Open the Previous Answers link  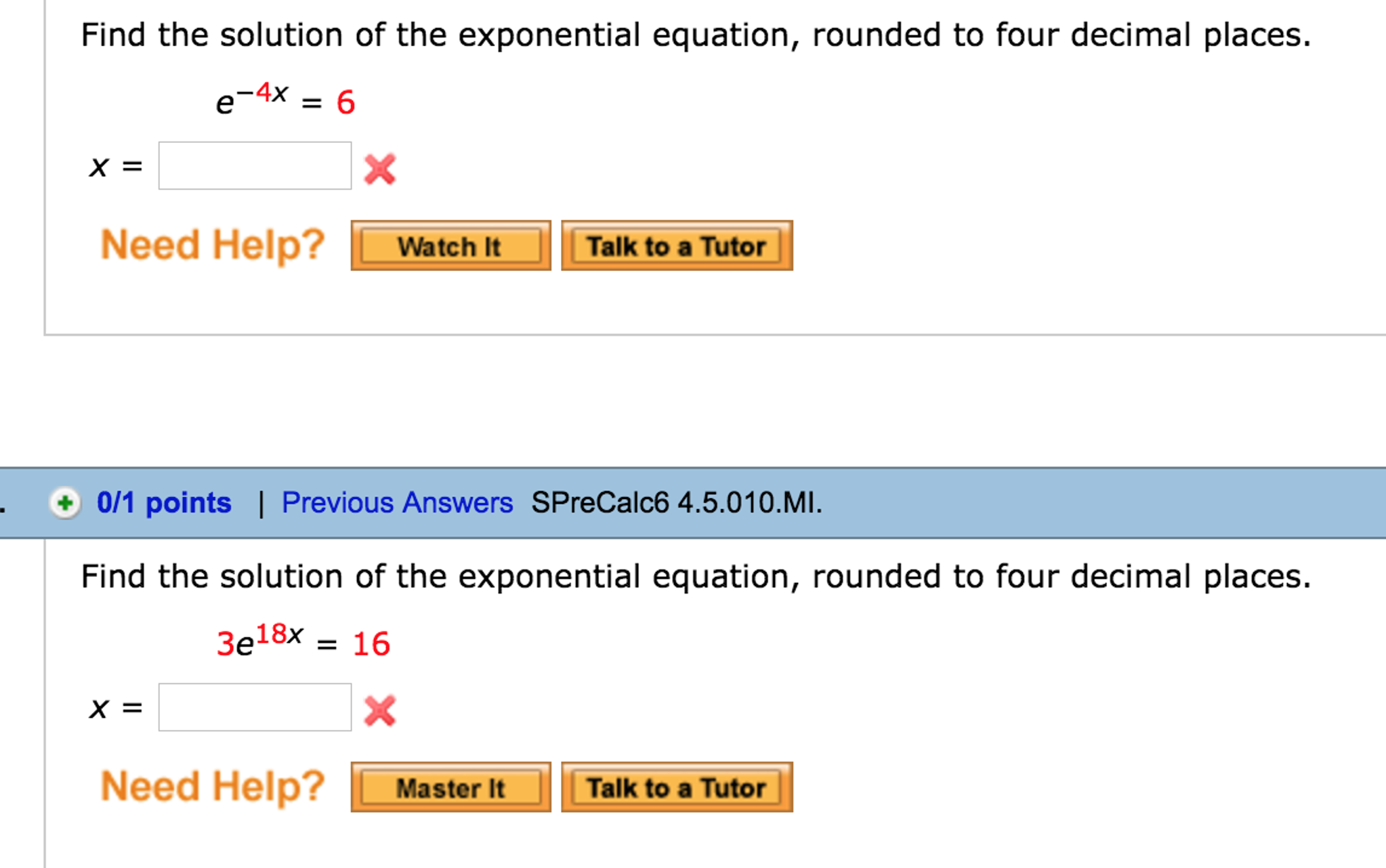tap(396, 502)
